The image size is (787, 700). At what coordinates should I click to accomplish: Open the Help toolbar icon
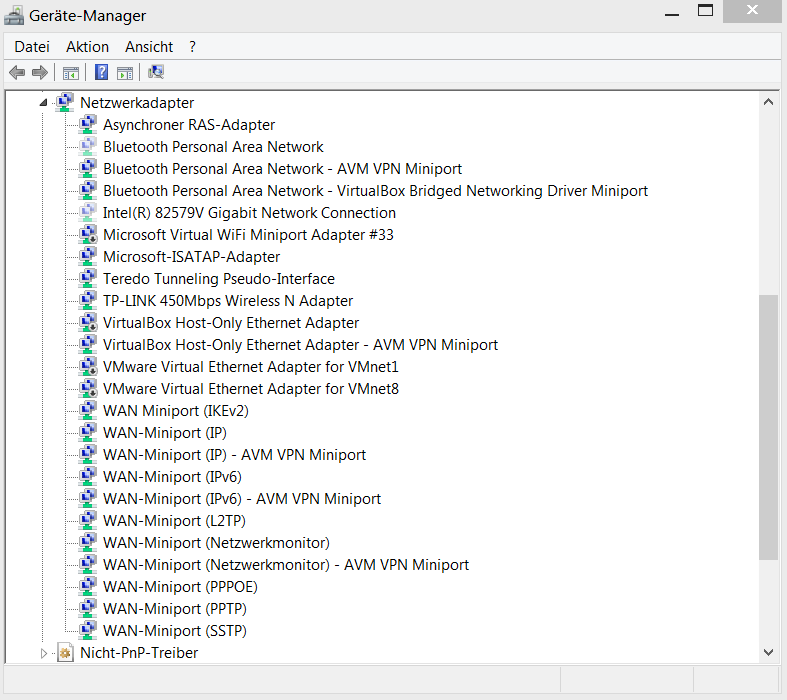coord(101,73)
